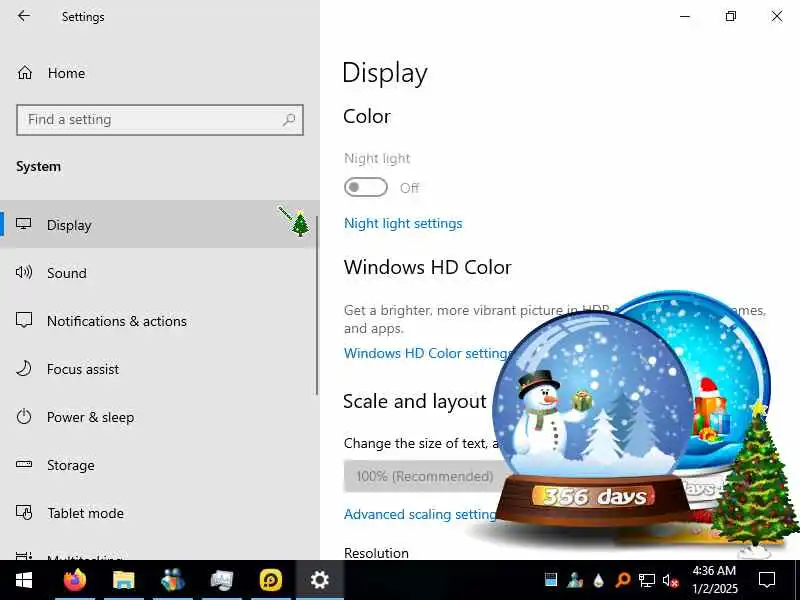Click the Home house icon
800x600 pixels.
click(24, 73)
